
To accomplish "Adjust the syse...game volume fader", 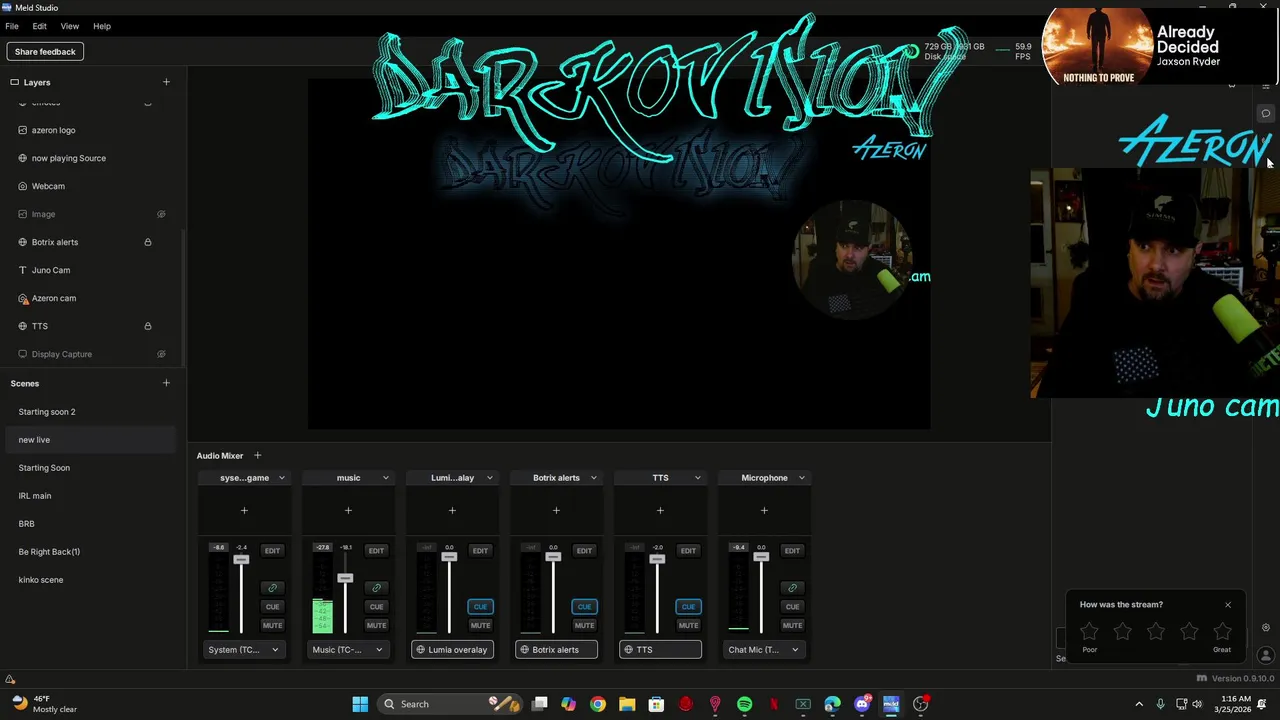I will pos(241,560).
